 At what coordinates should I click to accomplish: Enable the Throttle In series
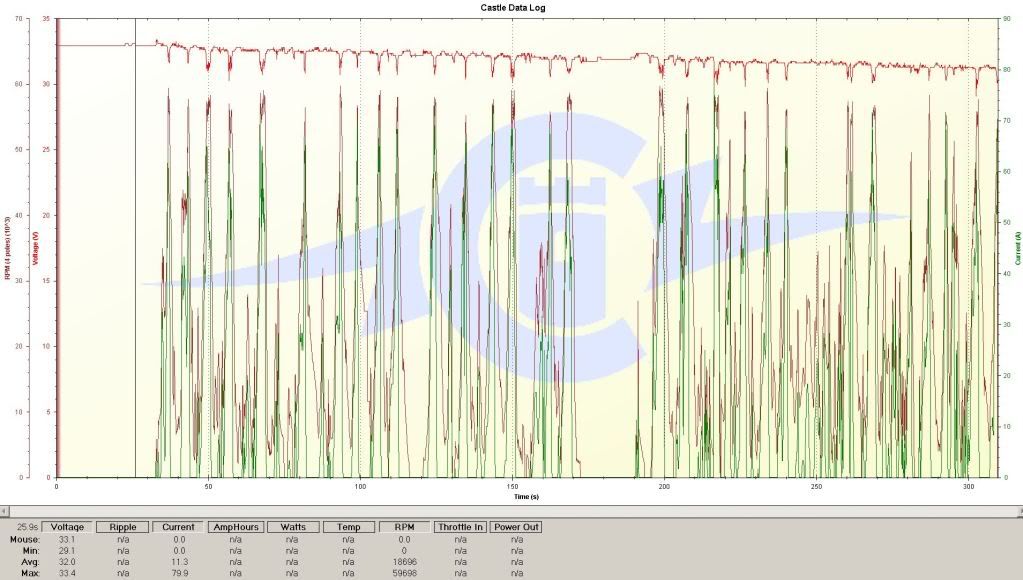(x=460, y=527)
